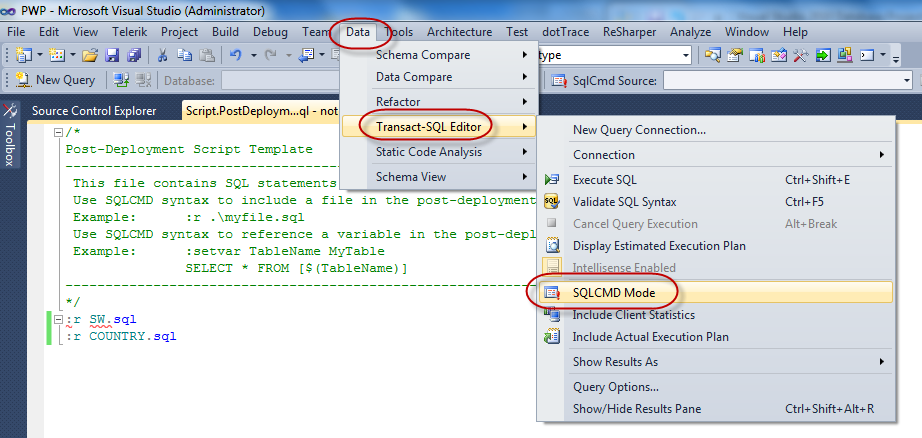Click the New Project toolbar icon
This screenshot has width=922, height=438.
click(24, 55)
